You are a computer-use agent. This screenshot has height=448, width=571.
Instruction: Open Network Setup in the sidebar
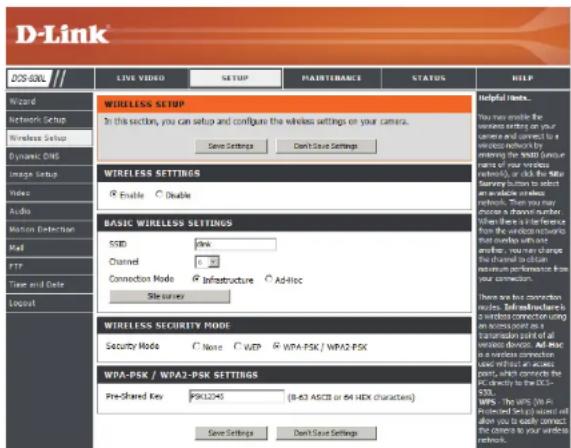point(50,120)
